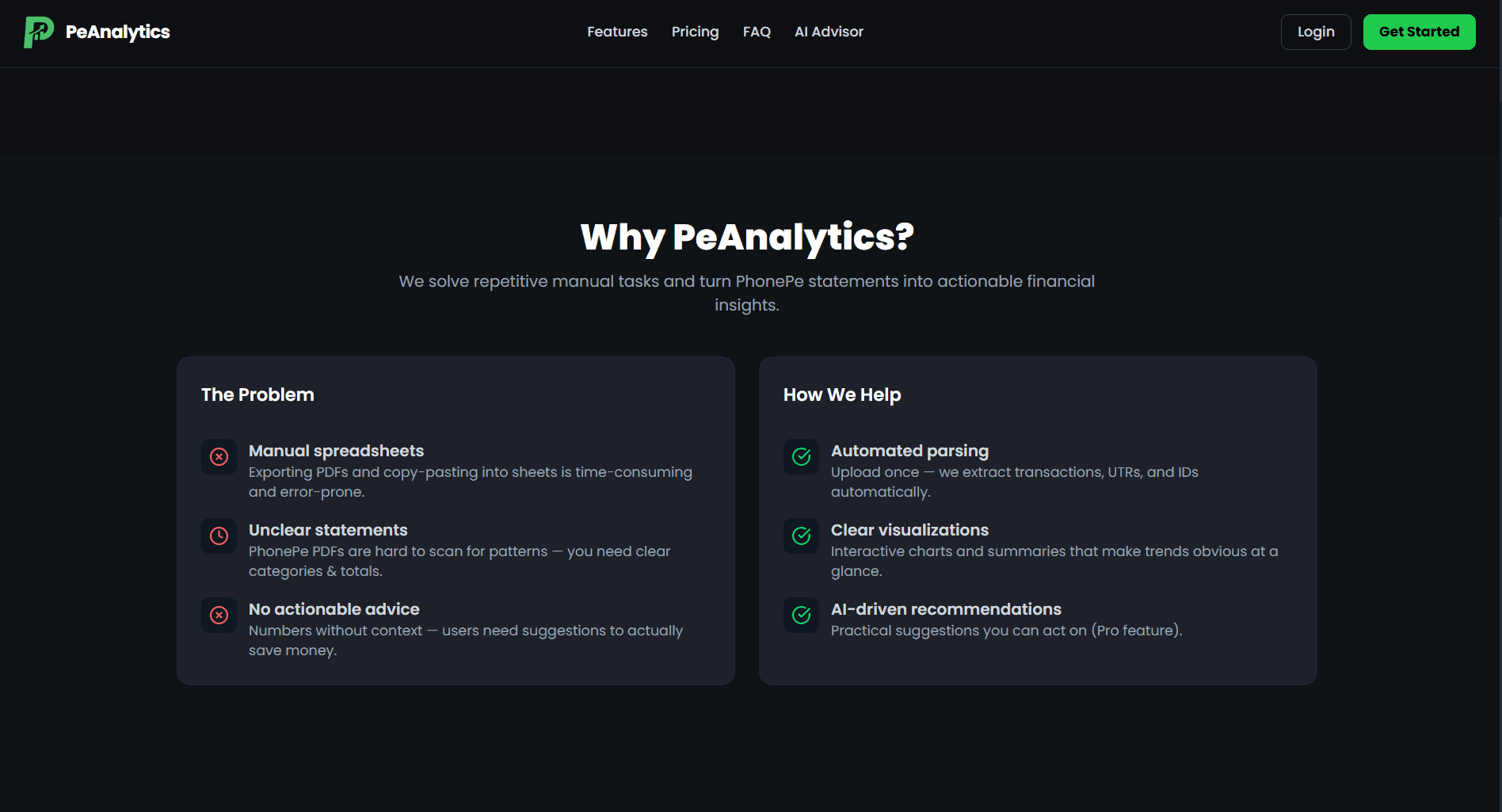This screenshot has width=1502, height=812.
Task: Navigate to the FAQ section
Action: point(757,32)
